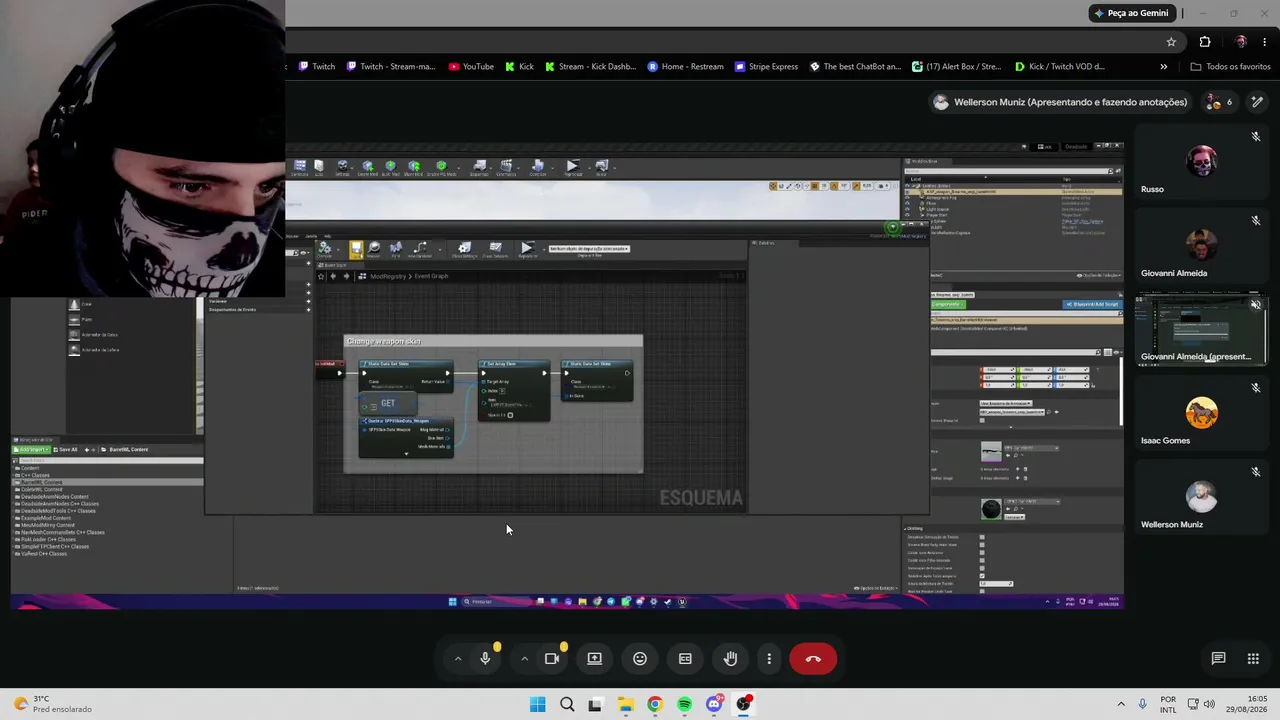Select Russo's participant tile
The width and height of the screenshot is (1280, 720).
tap(1201, 163)
